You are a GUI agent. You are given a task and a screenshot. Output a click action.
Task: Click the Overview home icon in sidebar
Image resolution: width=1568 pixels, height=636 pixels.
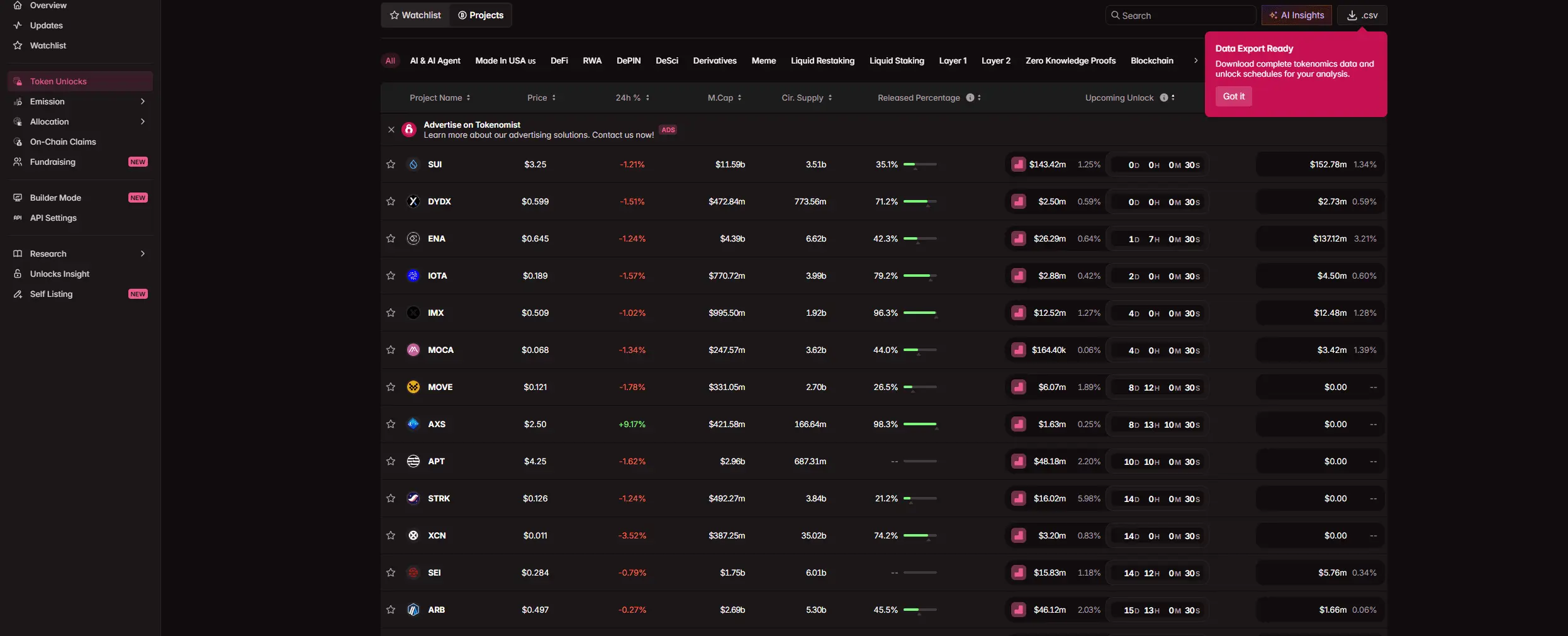click(x=18, y=5)
